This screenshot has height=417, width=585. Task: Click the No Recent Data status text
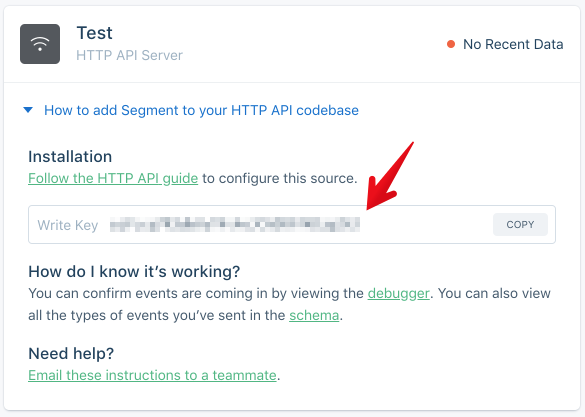click(513, 44)
